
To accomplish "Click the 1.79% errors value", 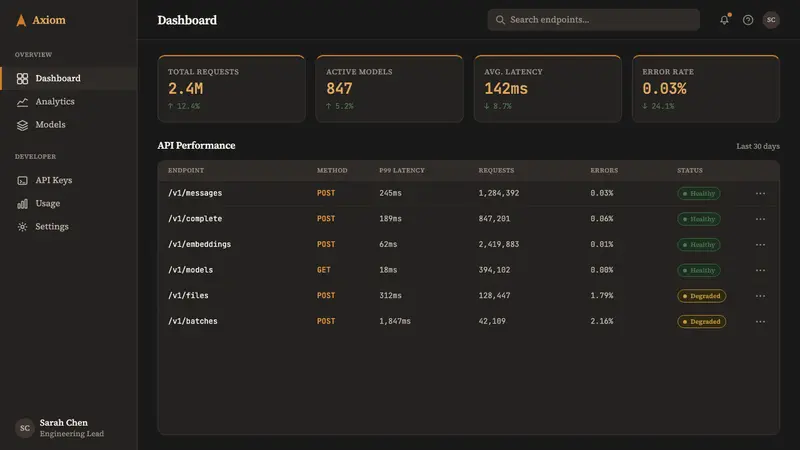I will [602, 295].
